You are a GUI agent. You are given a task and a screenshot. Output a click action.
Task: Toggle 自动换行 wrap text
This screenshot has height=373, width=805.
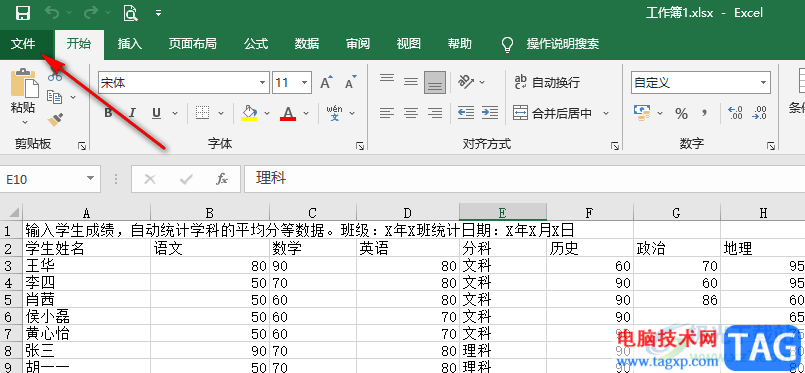547,82
